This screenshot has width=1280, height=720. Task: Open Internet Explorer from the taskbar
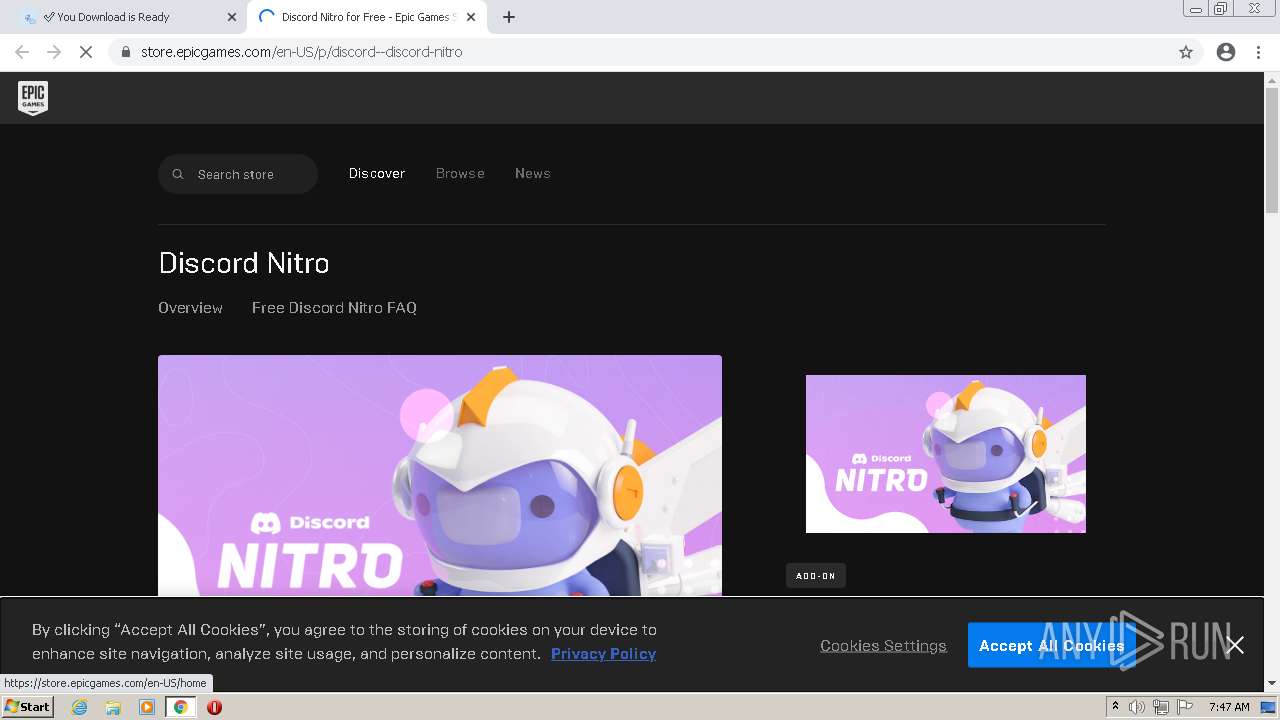[80, 707]
